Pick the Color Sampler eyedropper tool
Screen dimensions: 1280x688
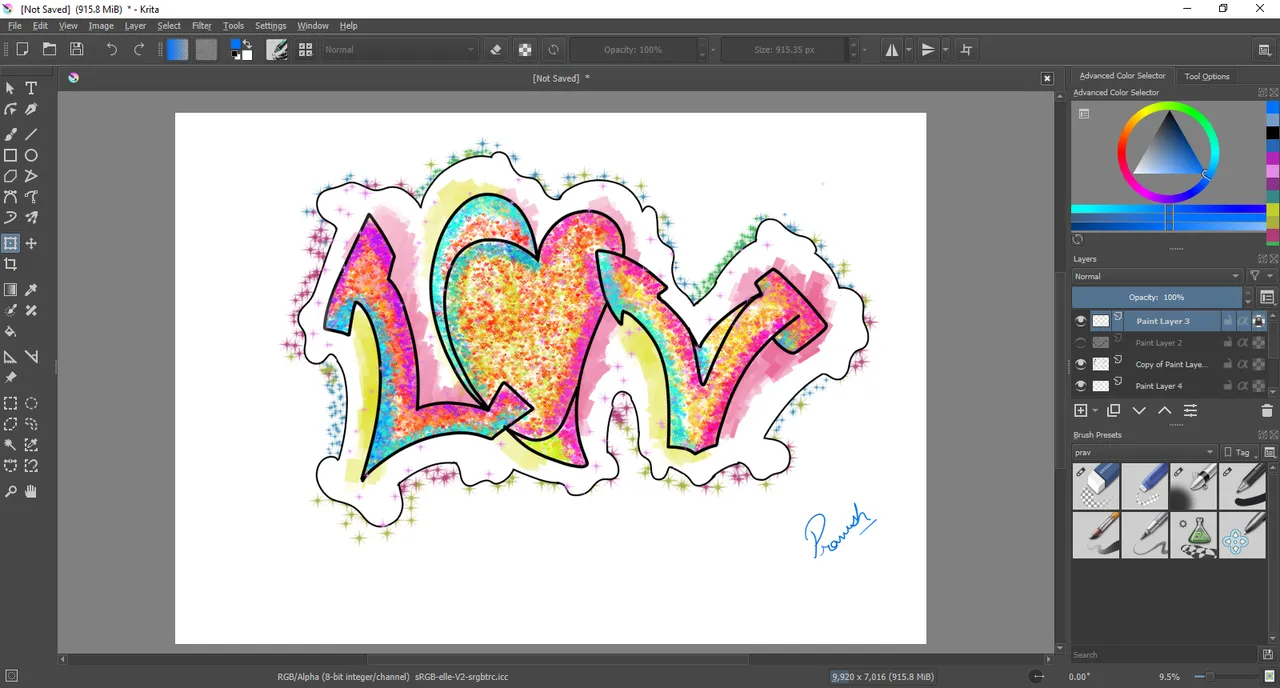coord(31,290)
